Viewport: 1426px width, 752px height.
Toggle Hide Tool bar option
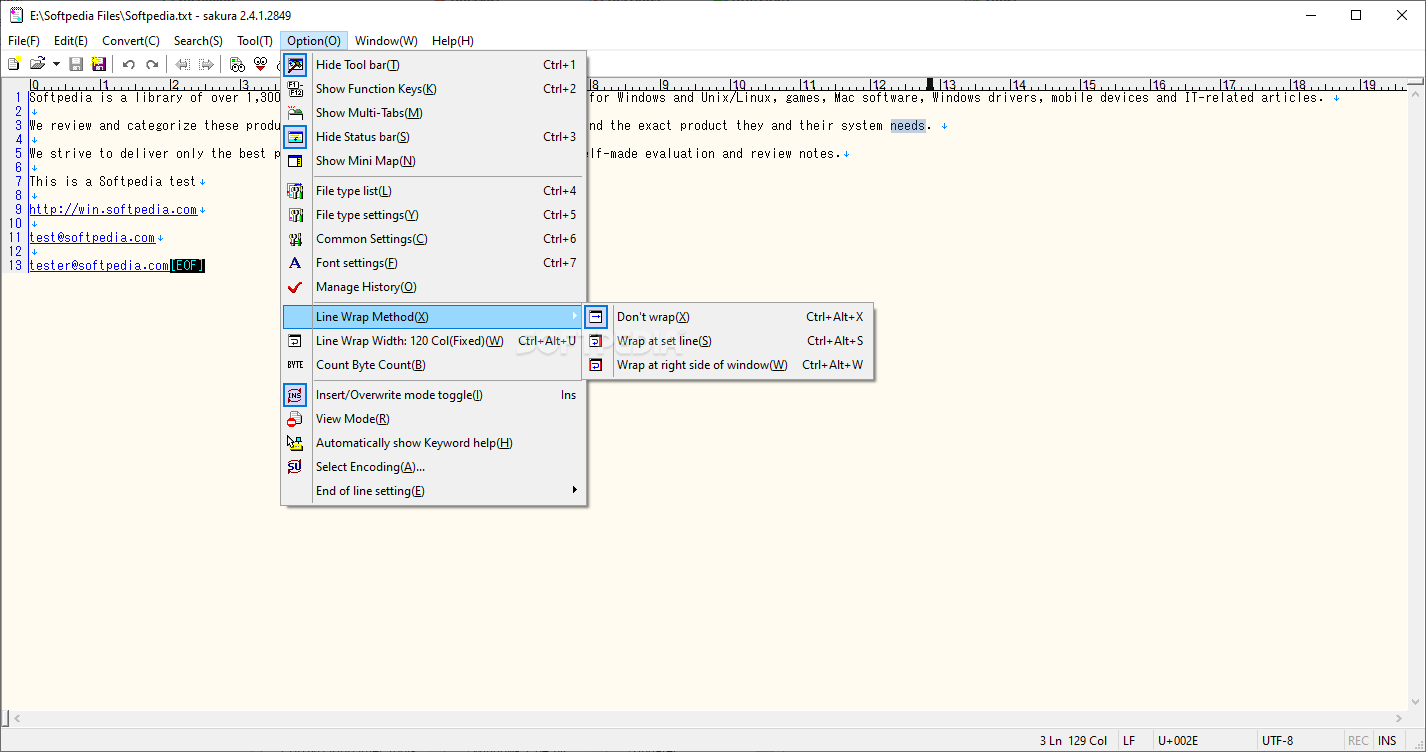pos(433,65)
